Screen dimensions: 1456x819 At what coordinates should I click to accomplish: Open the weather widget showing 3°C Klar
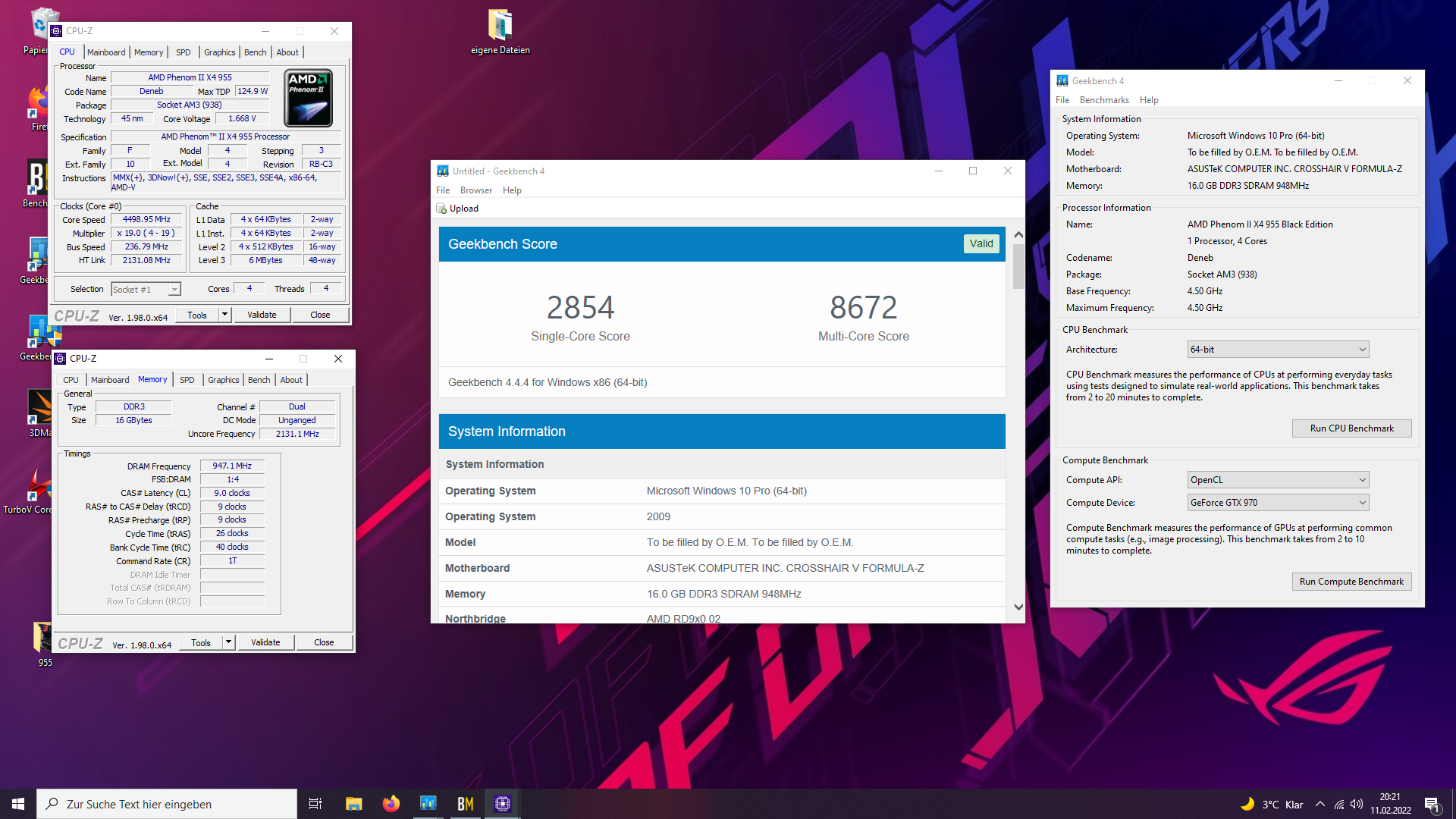pos(1272,805)
